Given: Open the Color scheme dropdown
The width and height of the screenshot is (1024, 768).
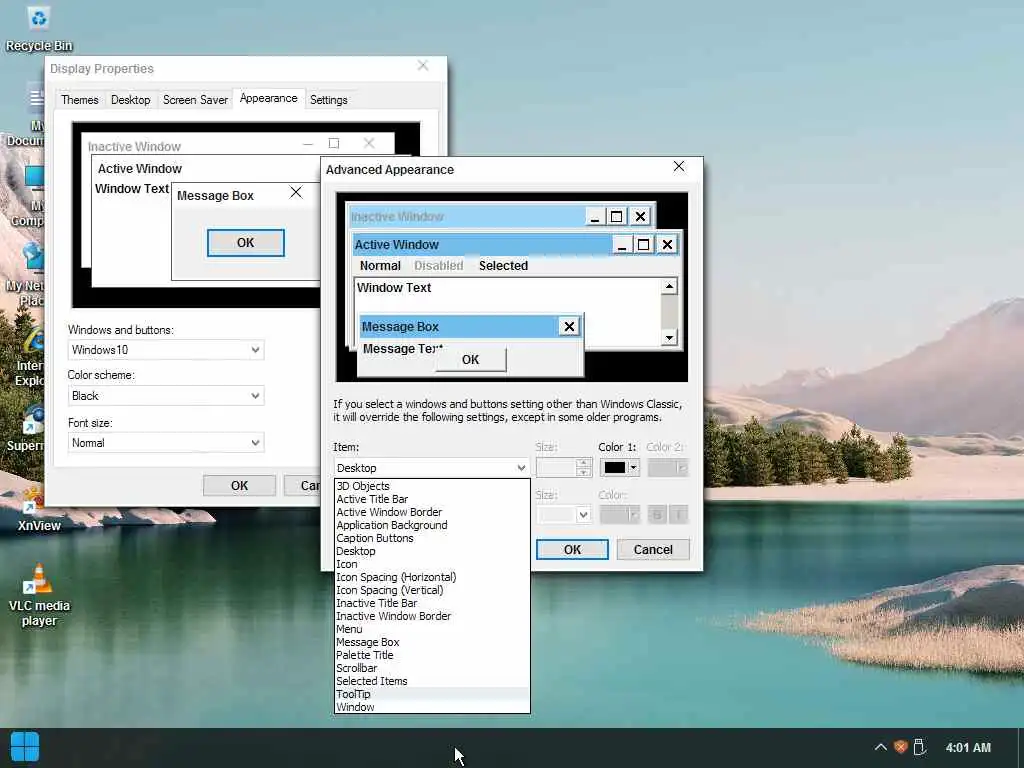Looking at the screenshot, I should pos(166,396).
